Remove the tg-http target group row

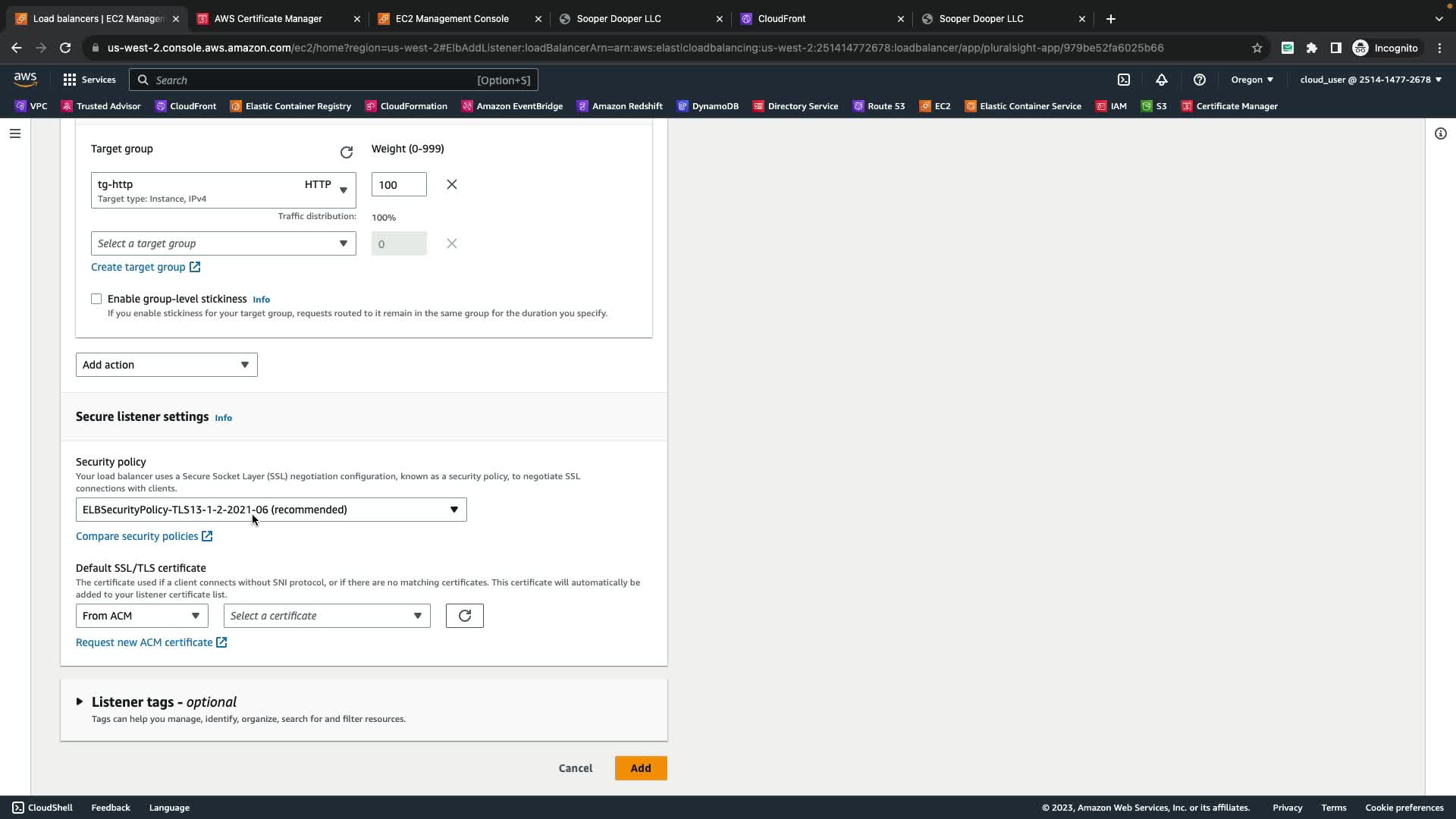[451, 184]
